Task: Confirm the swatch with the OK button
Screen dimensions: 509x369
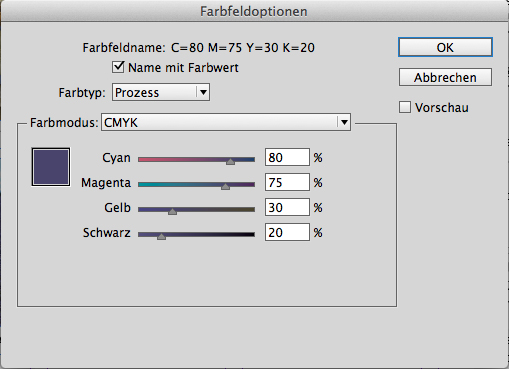Action: click(x=445, y=47)
